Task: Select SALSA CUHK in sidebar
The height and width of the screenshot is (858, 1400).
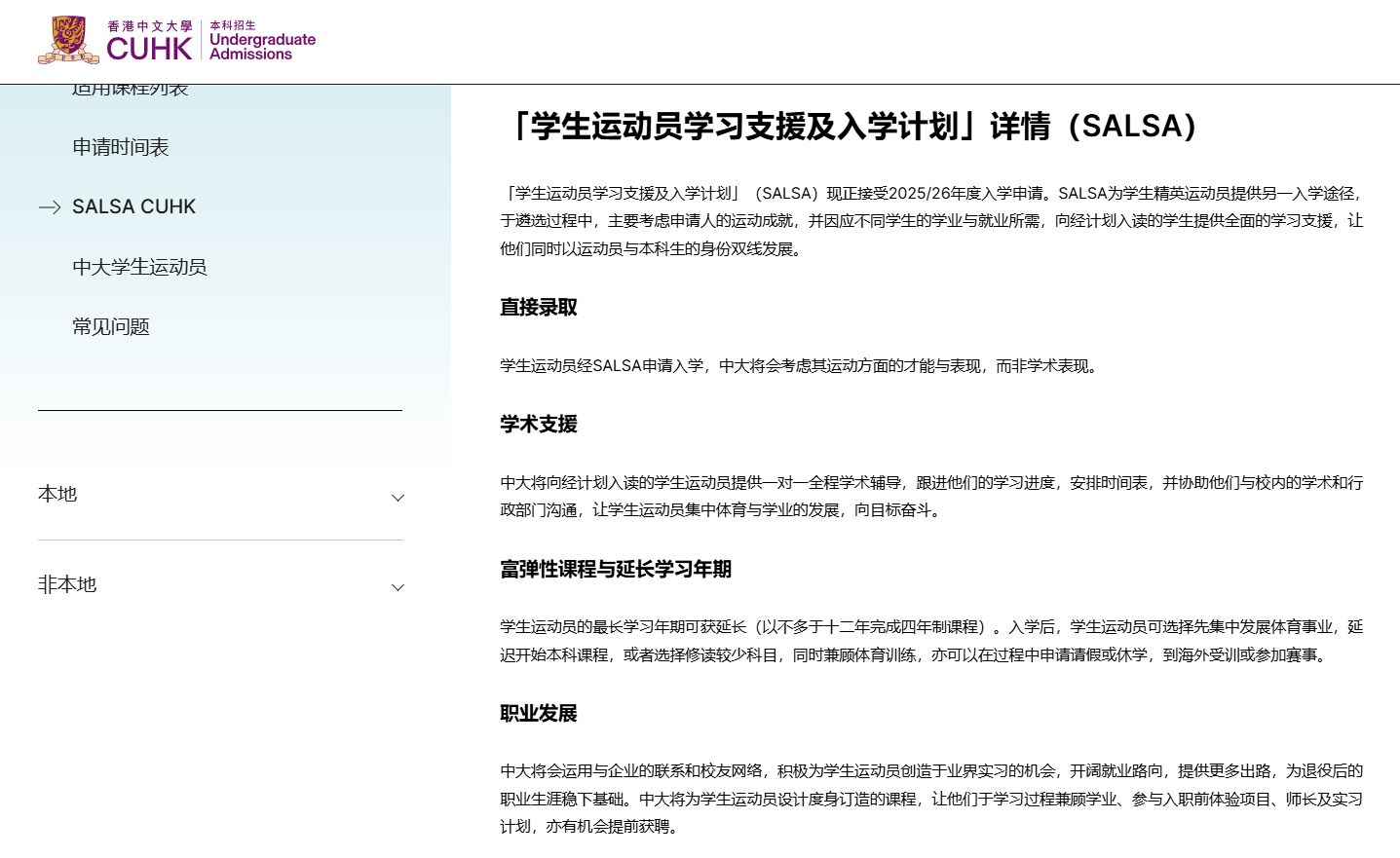Action: (133, 206)
